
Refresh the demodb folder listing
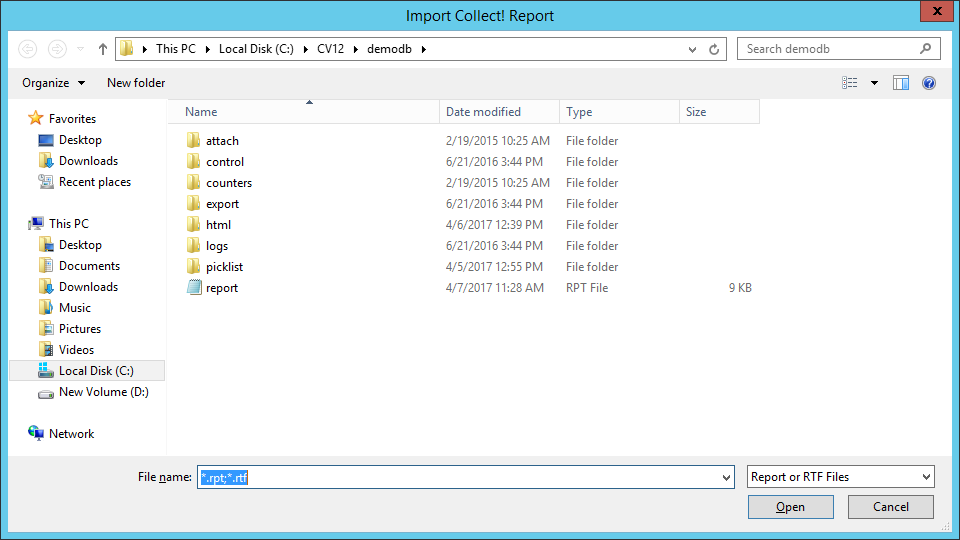[x=714, y=50]
